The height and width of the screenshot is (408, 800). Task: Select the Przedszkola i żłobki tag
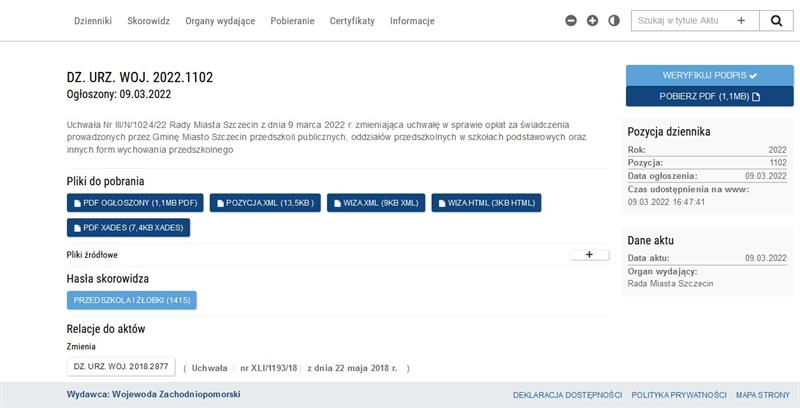132,300
